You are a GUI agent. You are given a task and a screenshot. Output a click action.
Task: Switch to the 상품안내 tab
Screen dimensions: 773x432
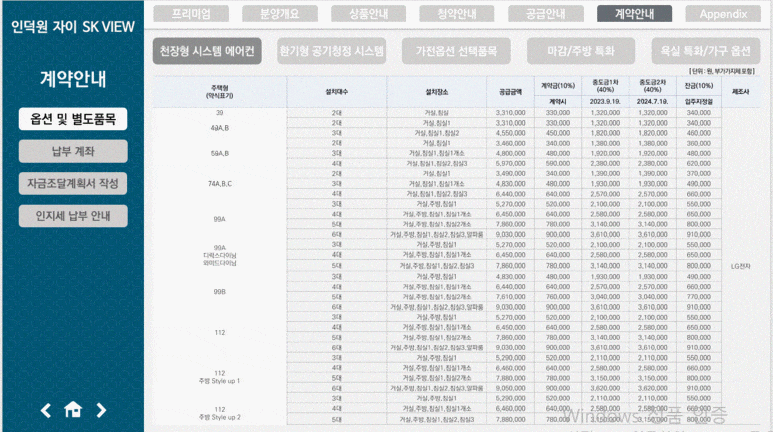click(368, 14)
